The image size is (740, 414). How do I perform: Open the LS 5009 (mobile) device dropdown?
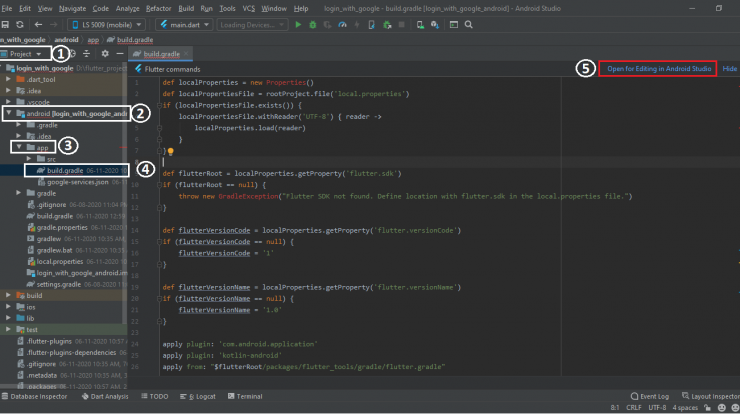[x=107, y=25]
